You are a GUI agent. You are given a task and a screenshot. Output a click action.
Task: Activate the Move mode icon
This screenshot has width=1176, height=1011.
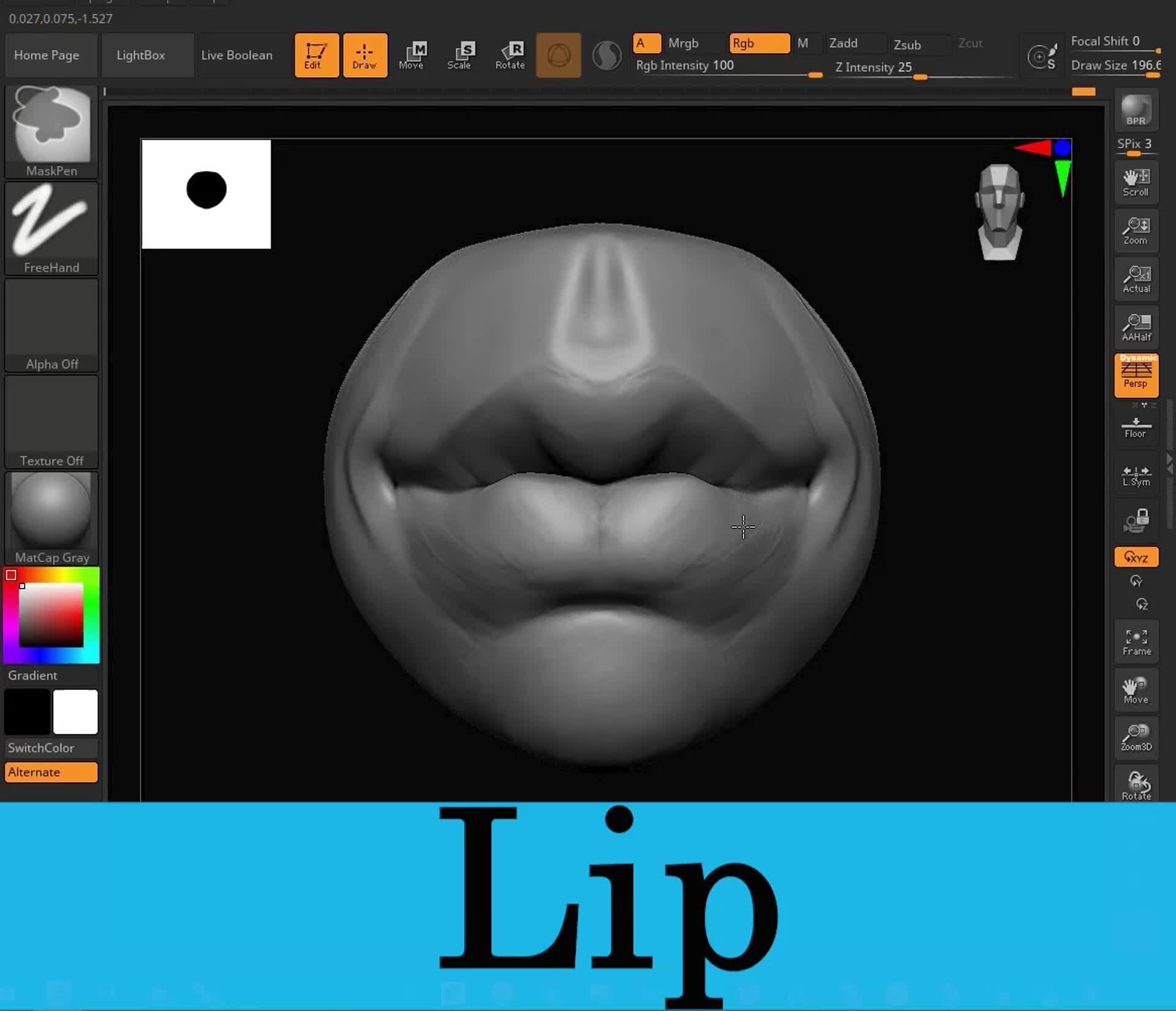tap(412, 55)
